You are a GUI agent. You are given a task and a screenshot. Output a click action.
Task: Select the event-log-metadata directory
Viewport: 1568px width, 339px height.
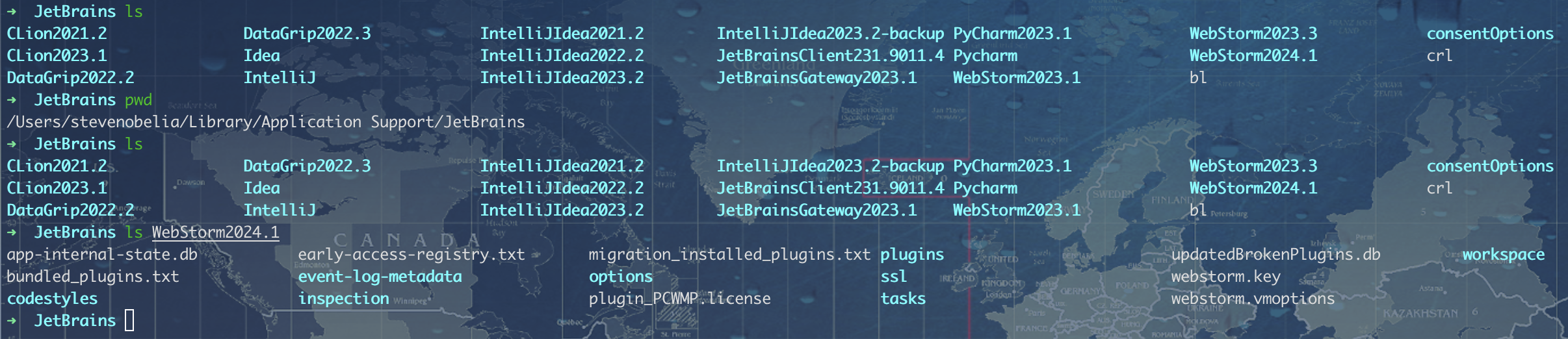point(380,277)
